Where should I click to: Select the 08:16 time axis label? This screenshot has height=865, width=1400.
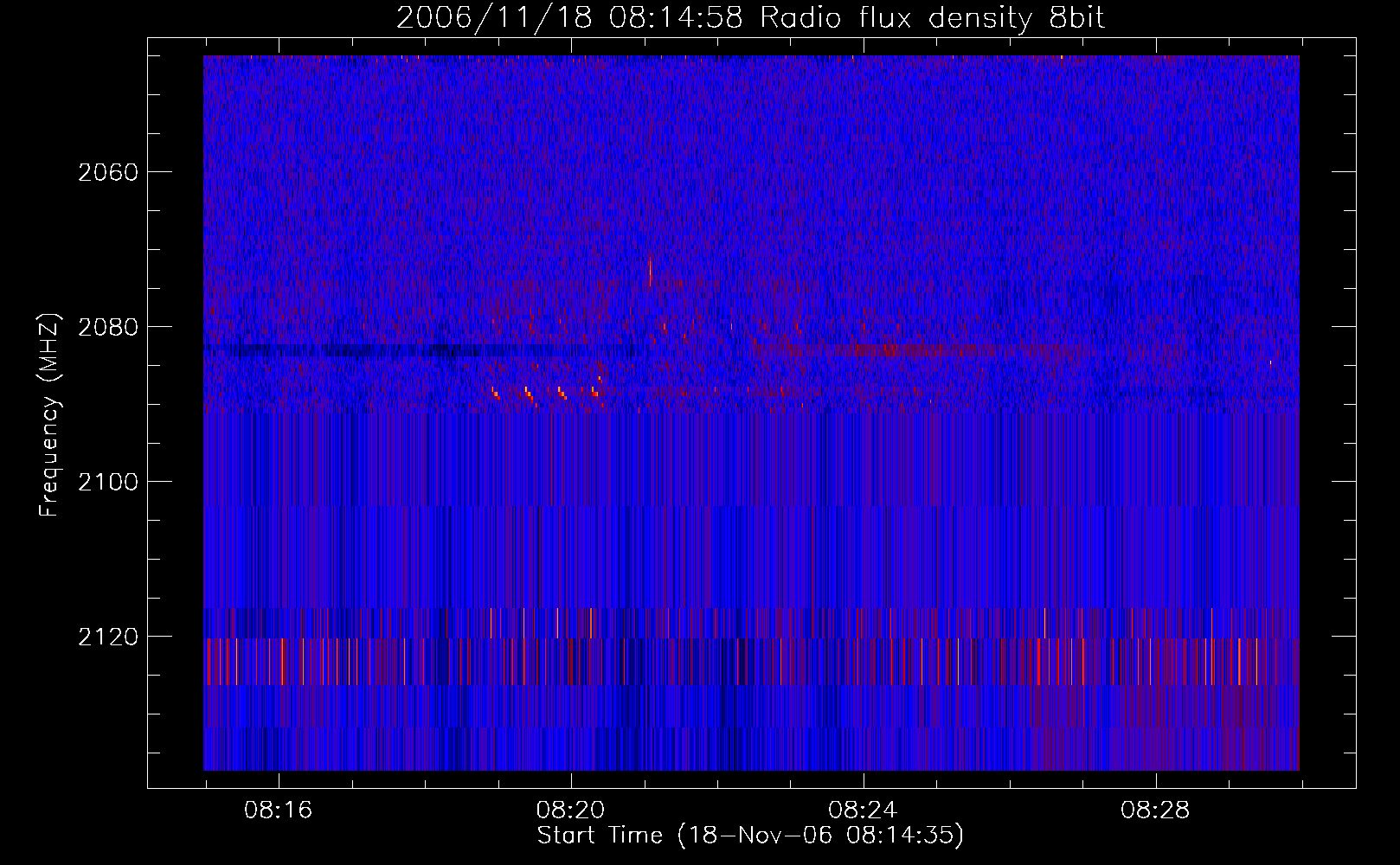(x=279, y=811)
